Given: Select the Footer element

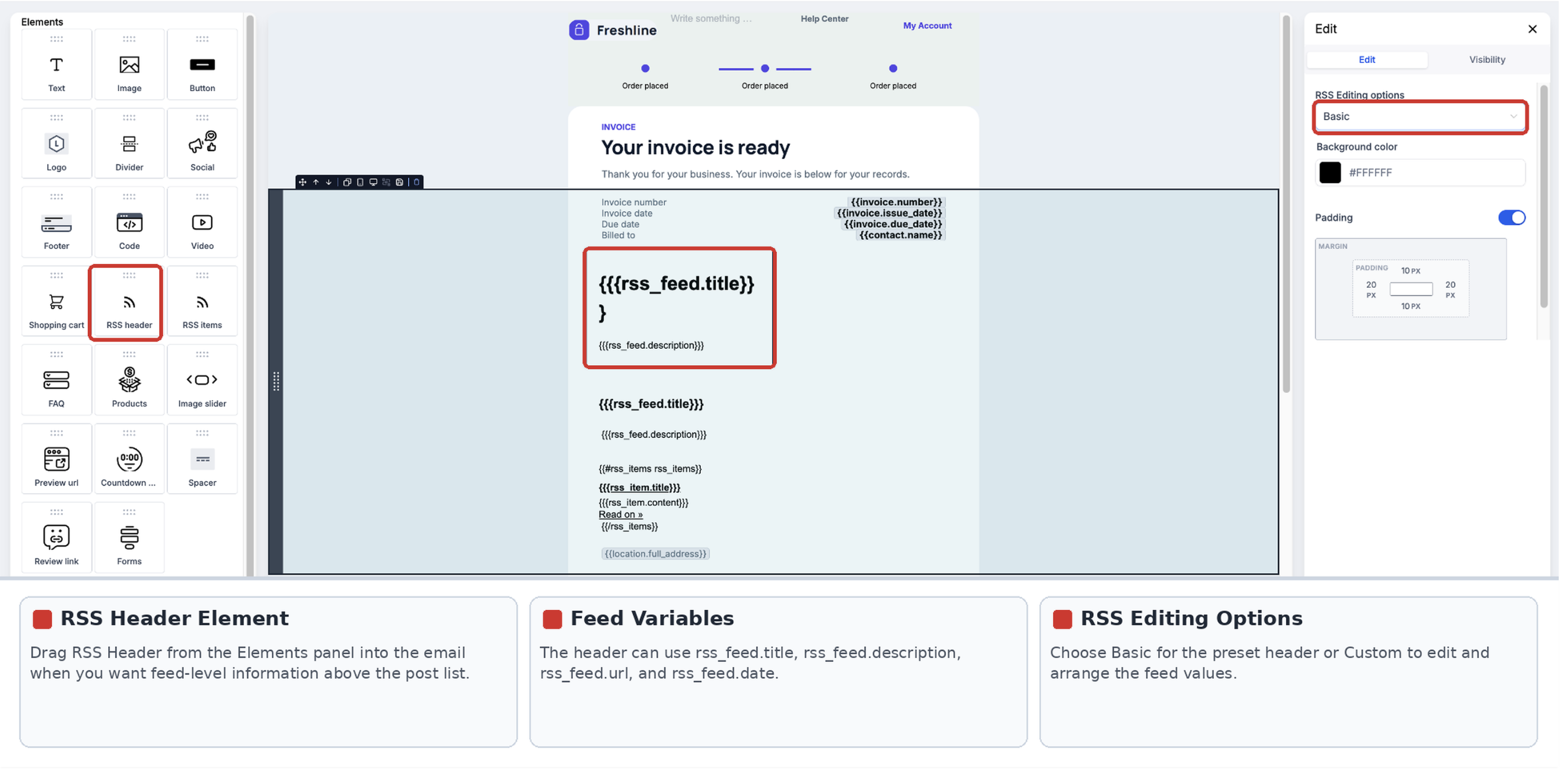Looking at the screenshot, I should 56,223.
